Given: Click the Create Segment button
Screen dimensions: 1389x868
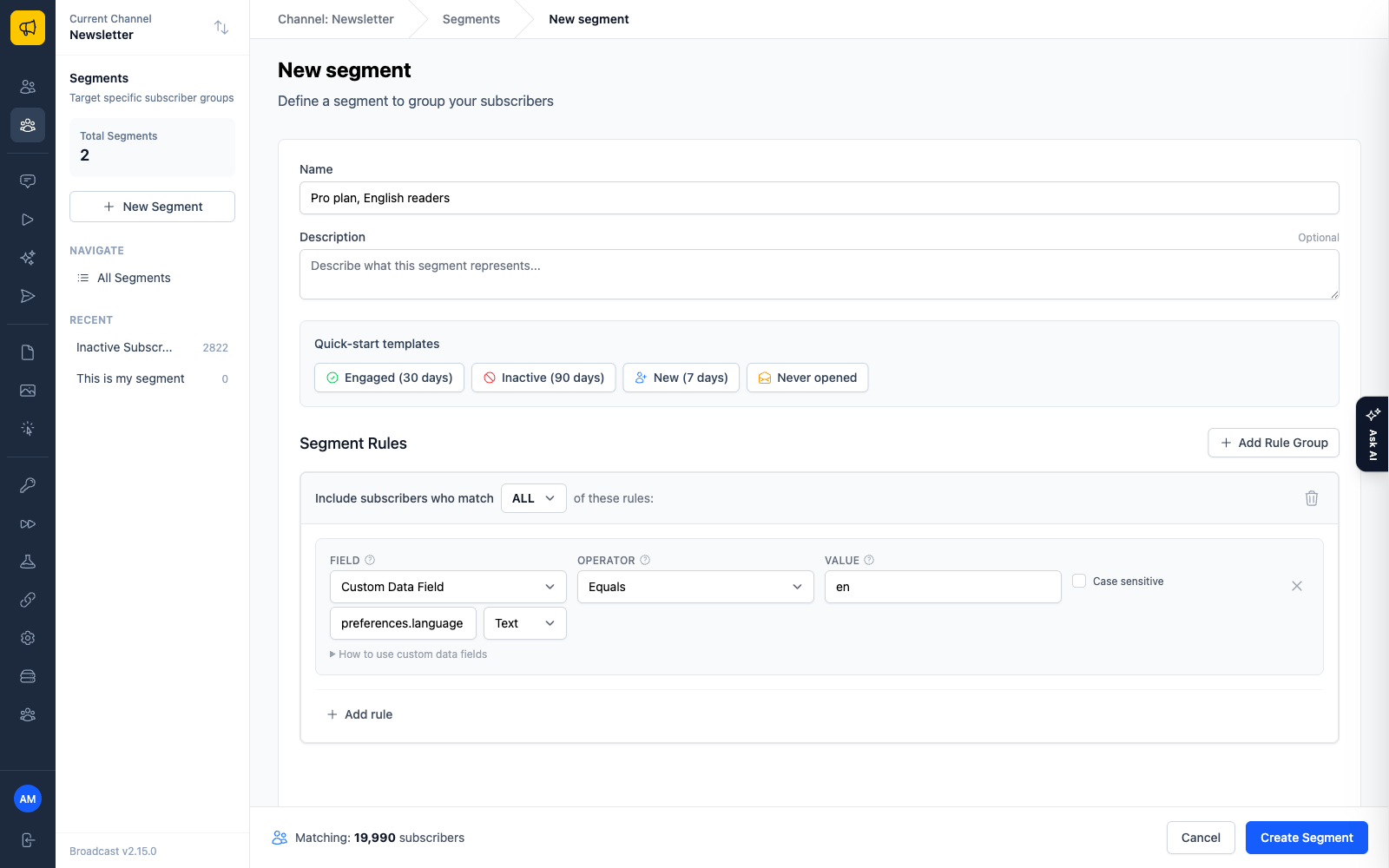Looking at the screenshot, I should click(x=1307, y=838).
